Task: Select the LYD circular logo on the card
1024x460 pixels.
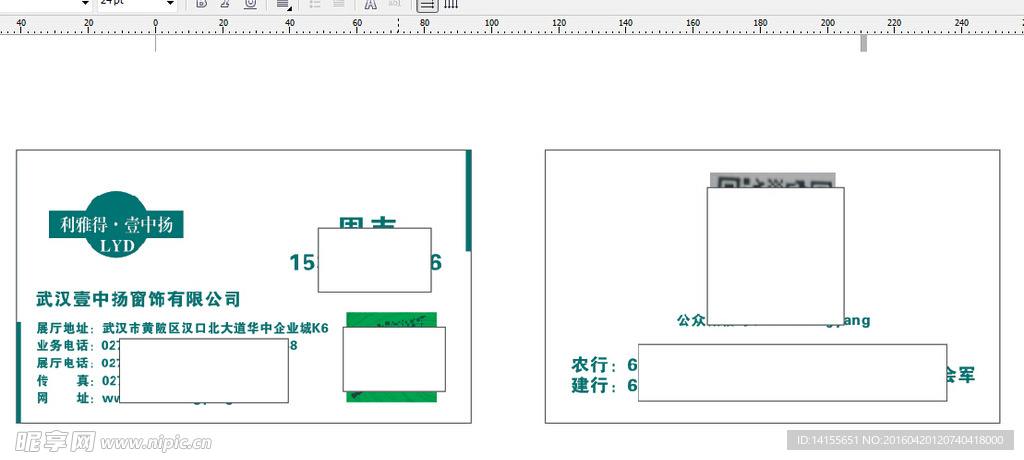Action: click(x=116, y=224)
